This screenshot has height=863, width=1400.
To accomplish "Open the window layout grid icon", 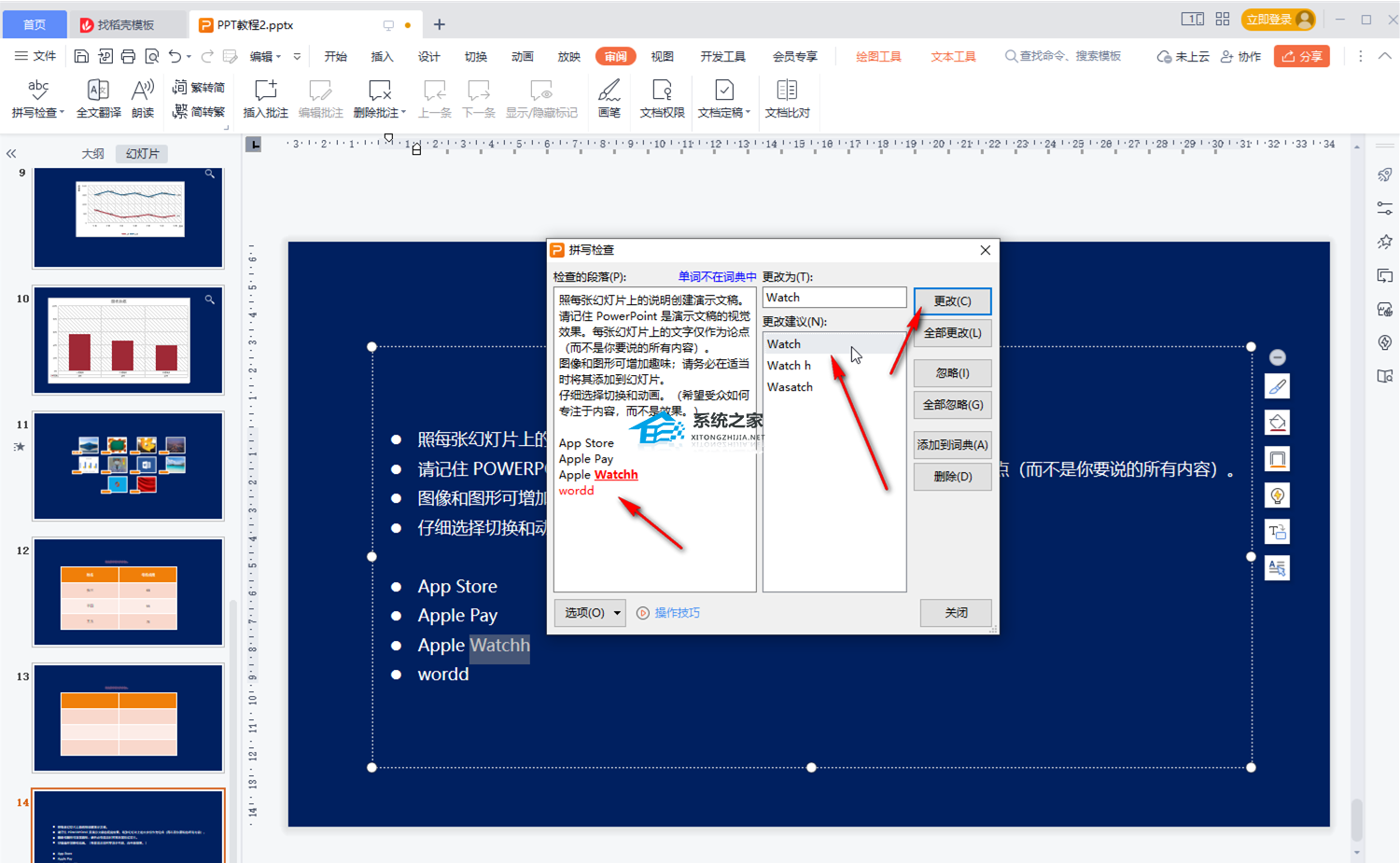I will (1223, 20).
